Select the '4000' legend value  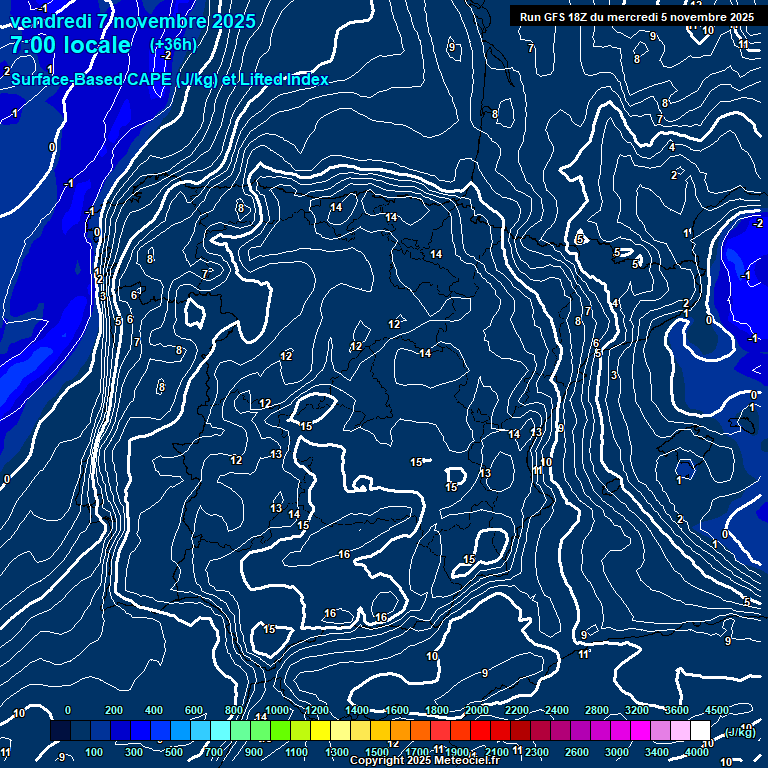(696, 752)
